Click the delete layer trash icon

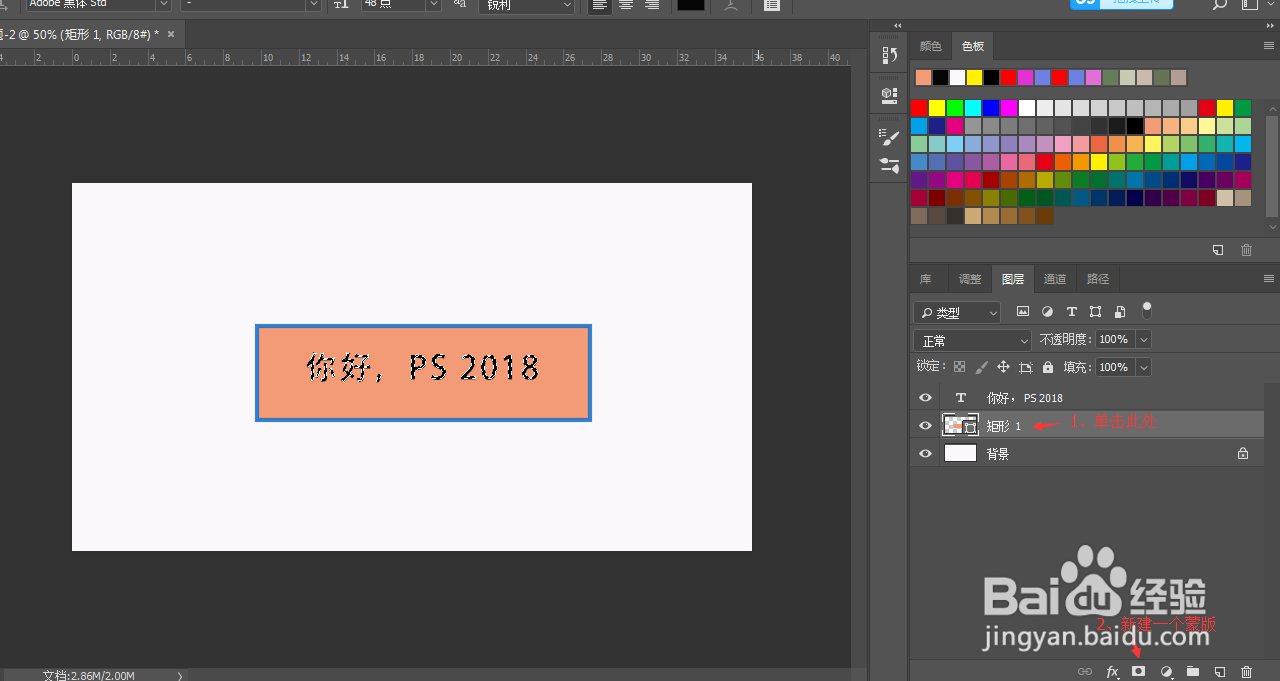1246,671
